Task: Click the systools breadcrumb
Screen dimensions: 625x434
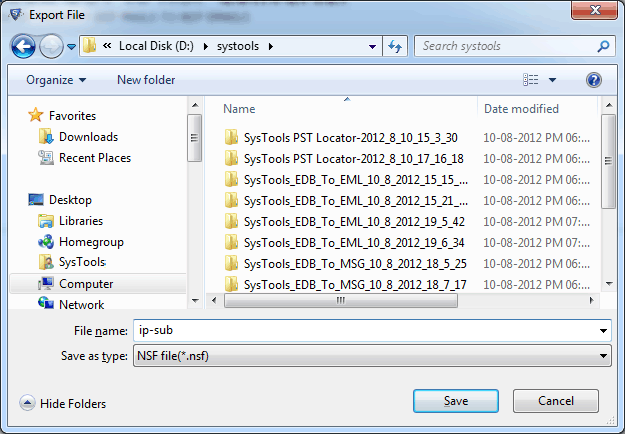Action: pyautogui.click(x=238, y=46)
